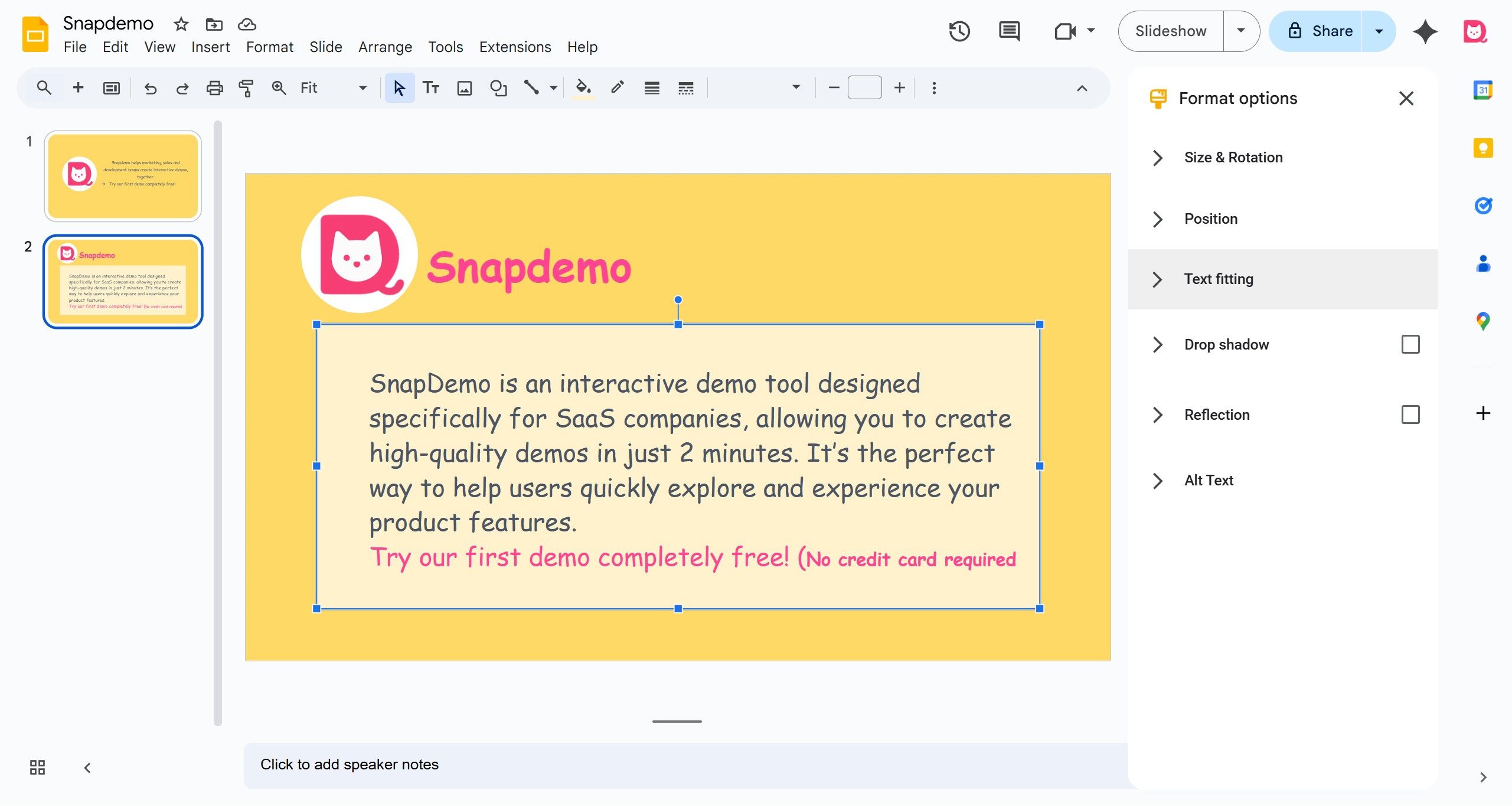This screenshot has height=806, width=1512.
Task: Open more toolbar options menu
Action: 934,88
